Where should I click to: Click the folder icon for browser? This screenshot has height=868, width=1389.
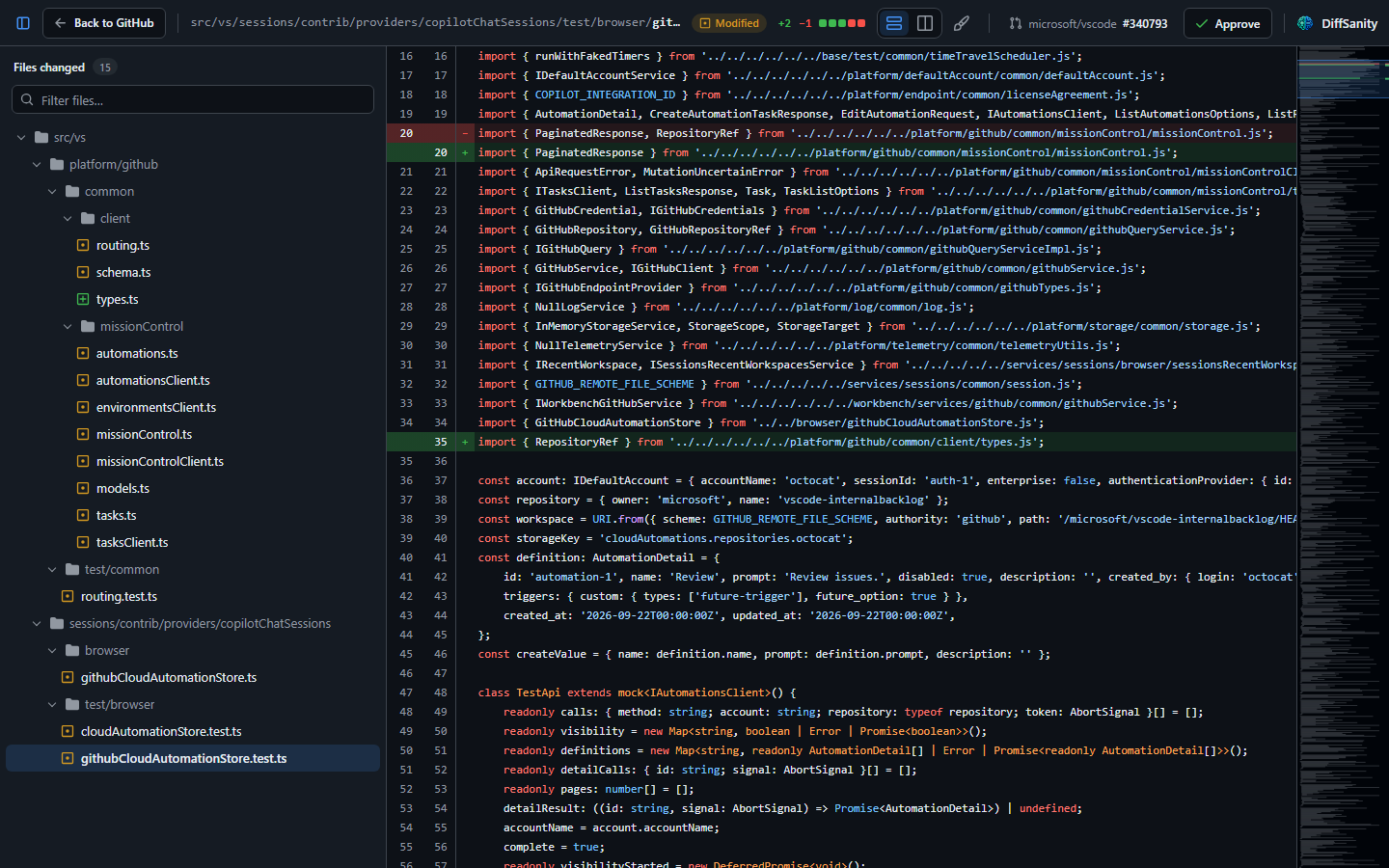click(72, 650)
